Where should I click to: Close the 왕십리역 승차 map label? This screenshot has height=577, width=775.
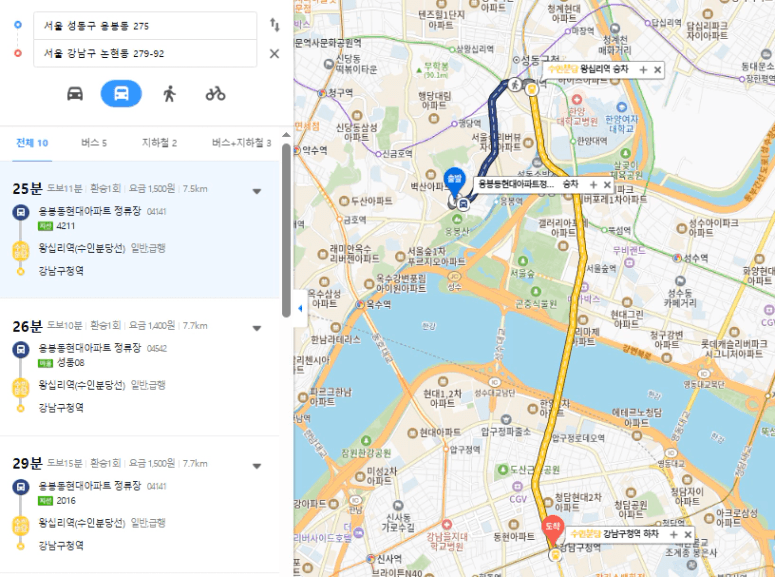tap(657, 70)
